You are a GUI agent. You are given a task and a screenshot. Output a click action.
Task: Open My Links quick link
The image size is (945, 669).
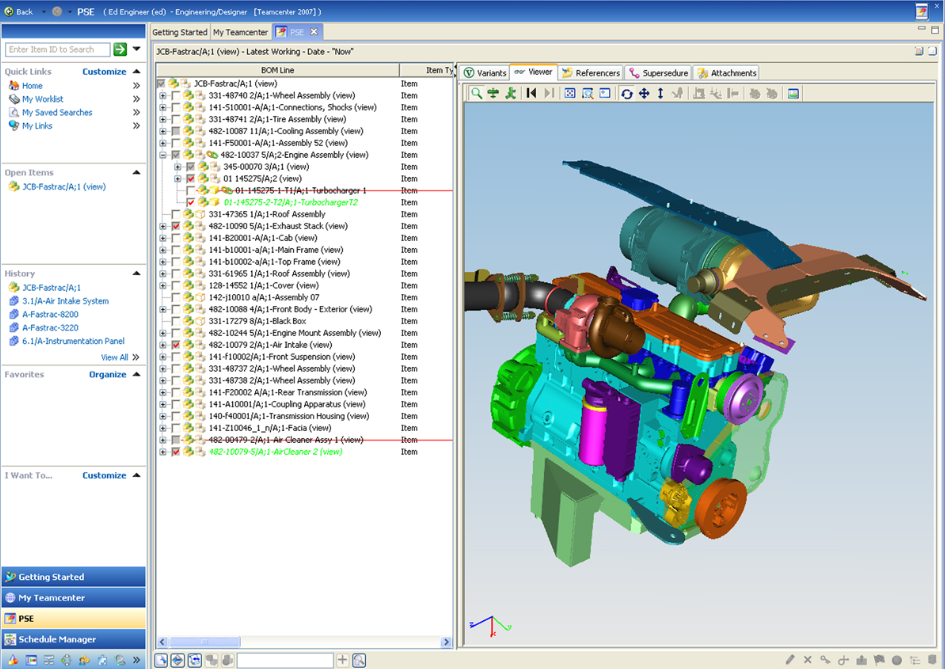click(x=37, y=125)
